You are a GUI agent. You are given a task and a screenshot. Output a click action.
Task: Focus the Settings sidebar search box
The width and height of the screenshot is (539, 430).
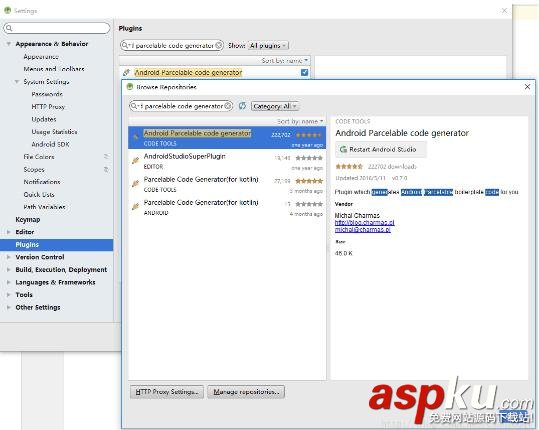[x=57, y=28]
